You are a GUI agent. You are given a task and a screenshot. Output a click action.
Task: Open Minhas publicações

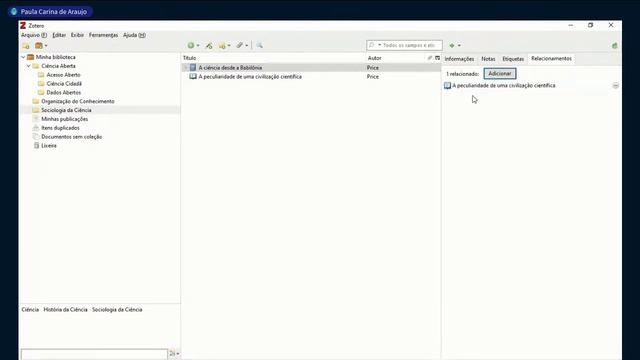click(64, 119)
